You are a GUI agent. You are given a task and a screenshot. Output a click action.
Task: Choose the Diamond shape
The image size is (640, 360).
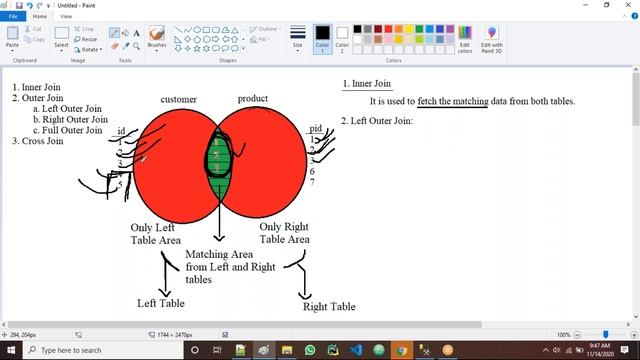[x=187, y=40]
